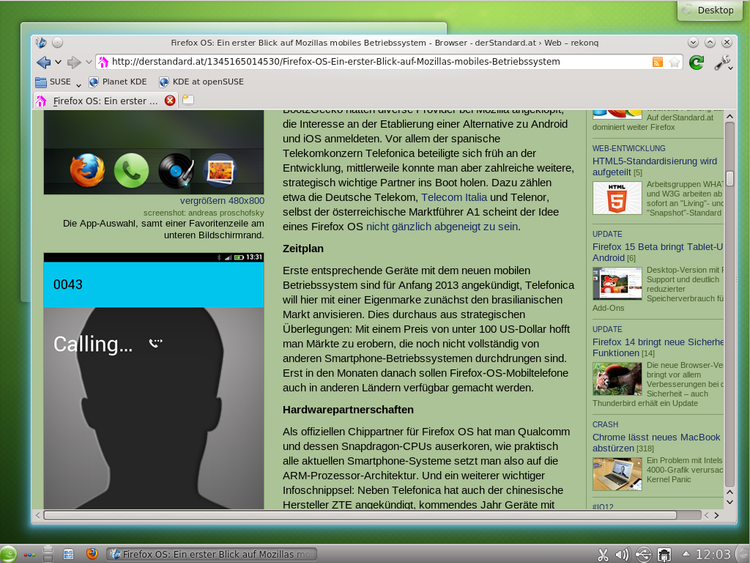Close the Firefox OS article tab

pyautogui.click(x=170, y=100)
